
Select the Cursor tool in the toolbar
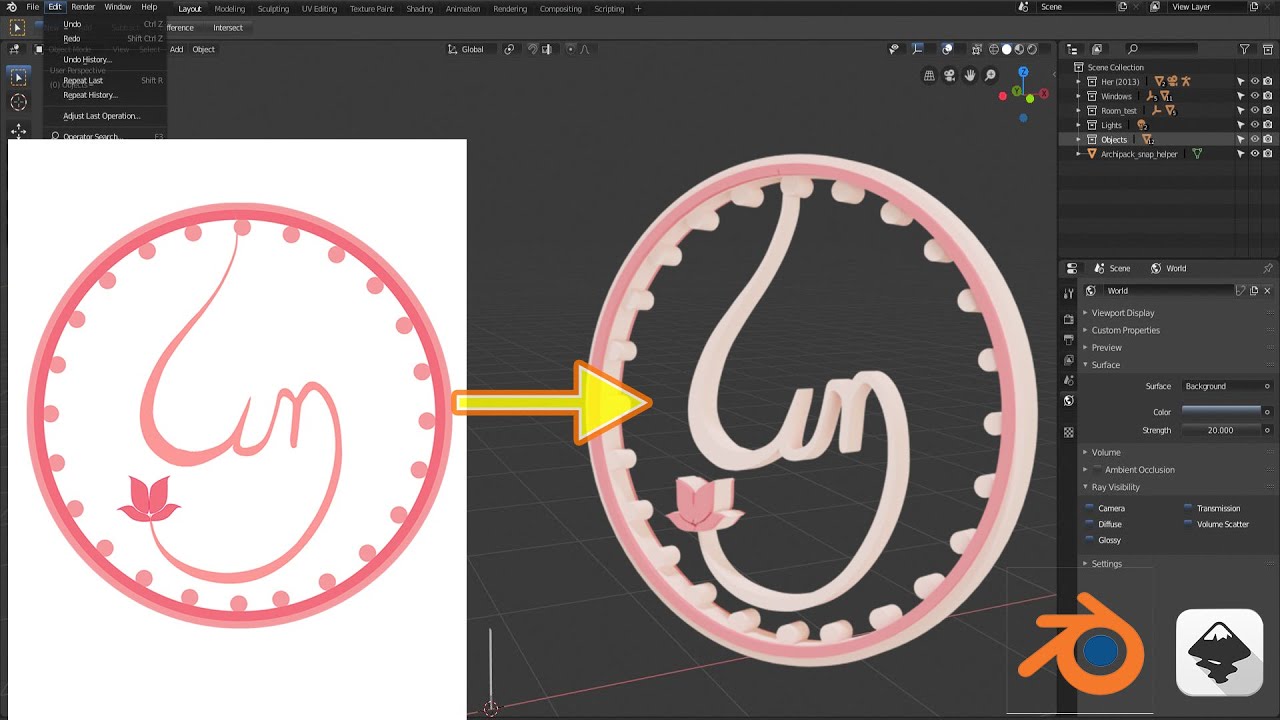[x=18, y=102]
